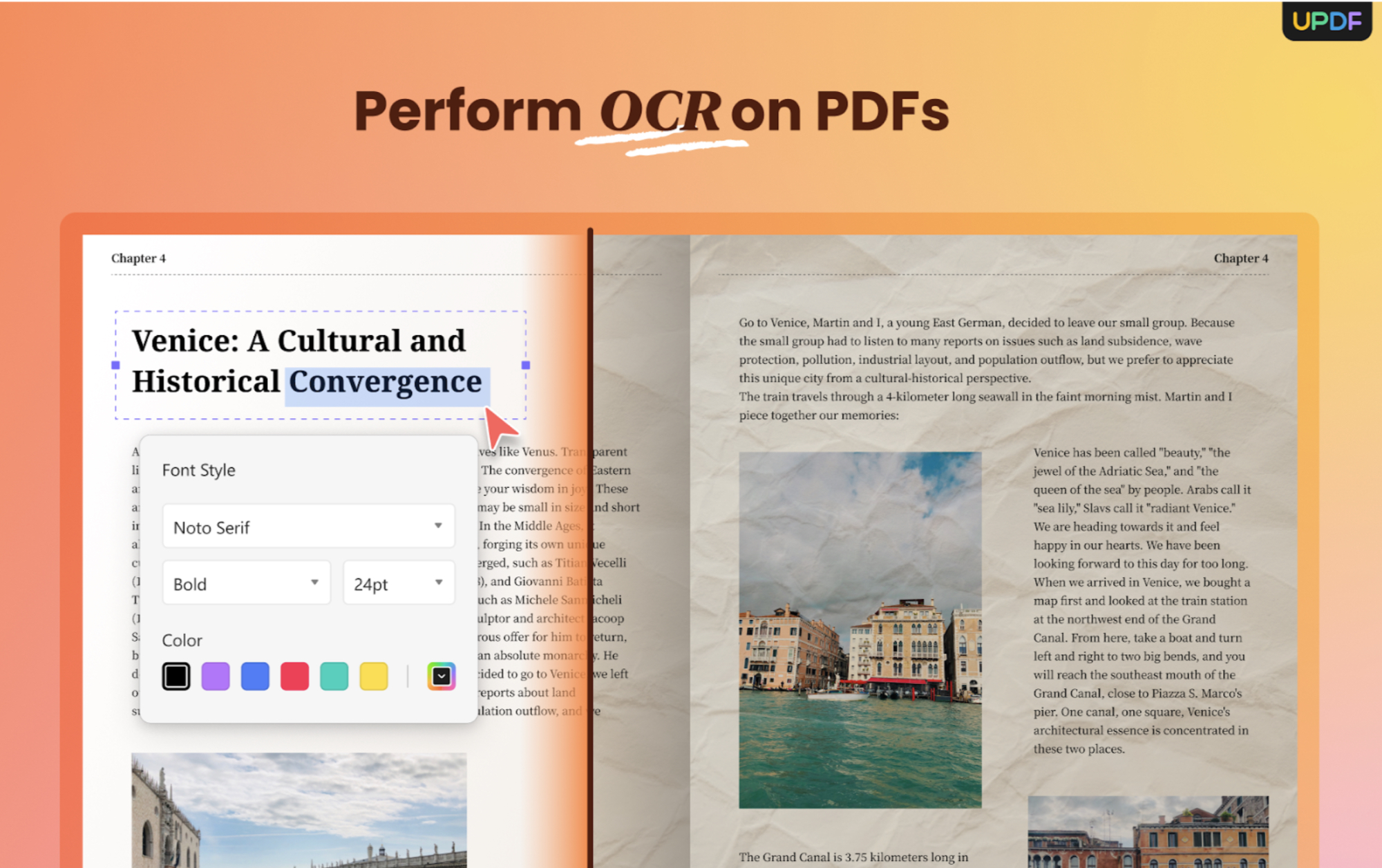Apply yellow color from the Color row

point(373,676)
